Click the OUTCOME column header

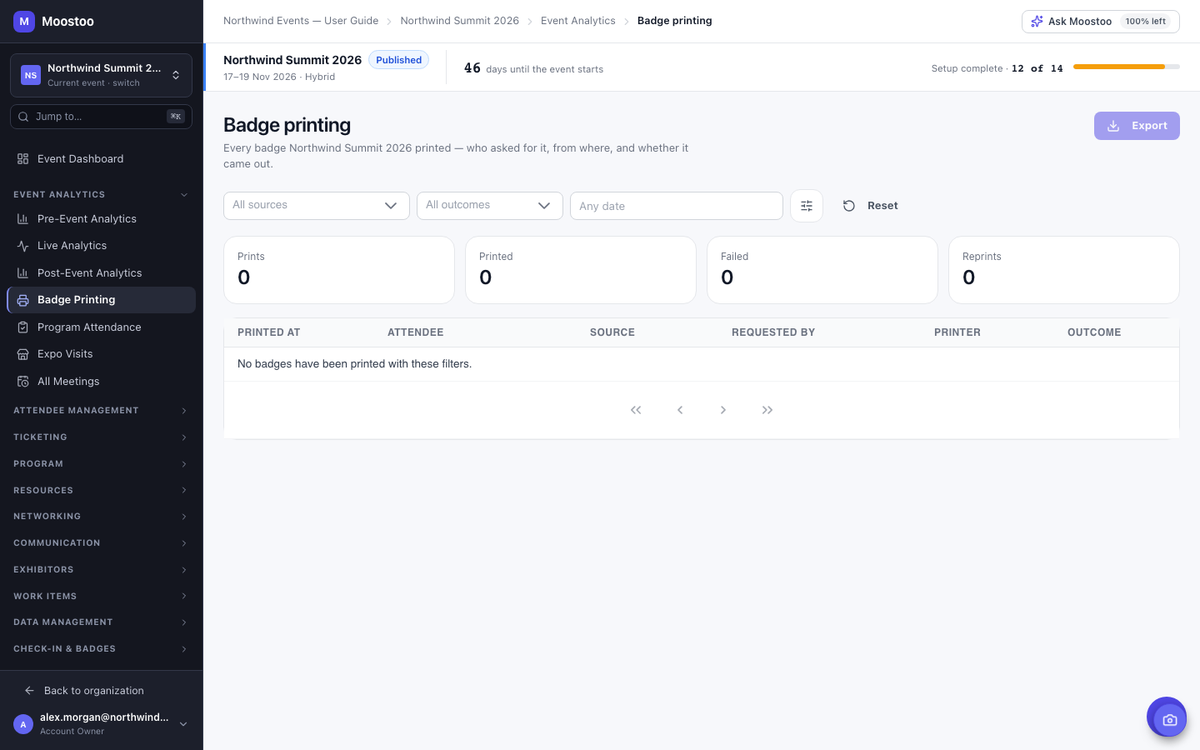click(x=1094, y=333)
